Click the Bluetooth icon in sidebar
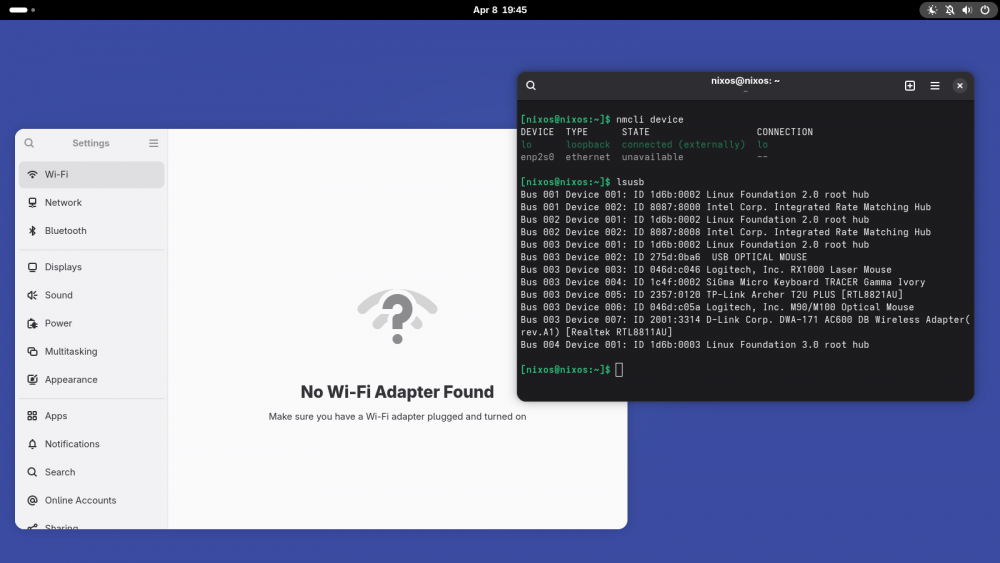The width and height of the screenshot is (1000, 563). pos(33,230)
